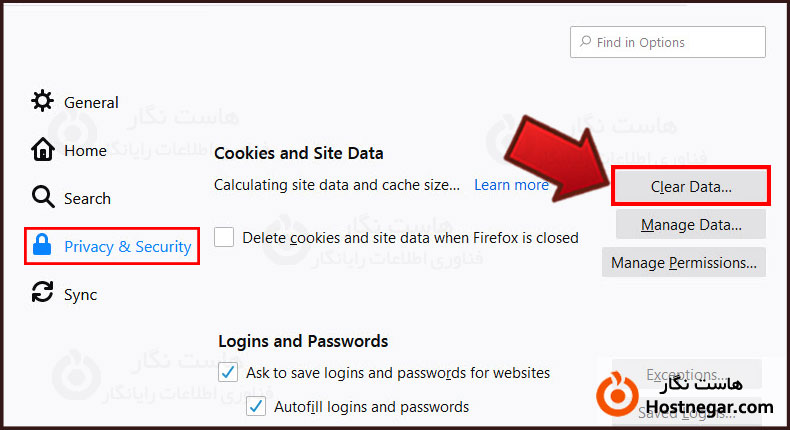Select the Privacy & Security category

pyautogui.click(x=127, y=246)
